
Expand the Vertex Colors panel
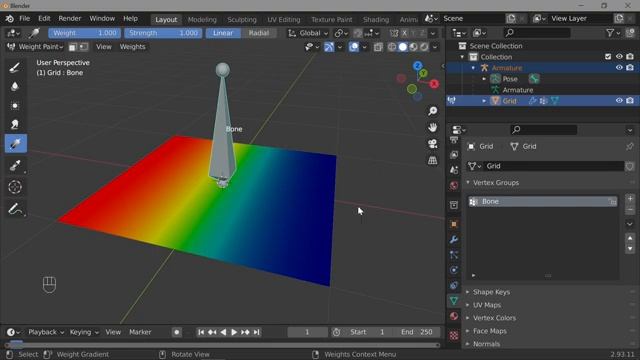coord(494,318)
